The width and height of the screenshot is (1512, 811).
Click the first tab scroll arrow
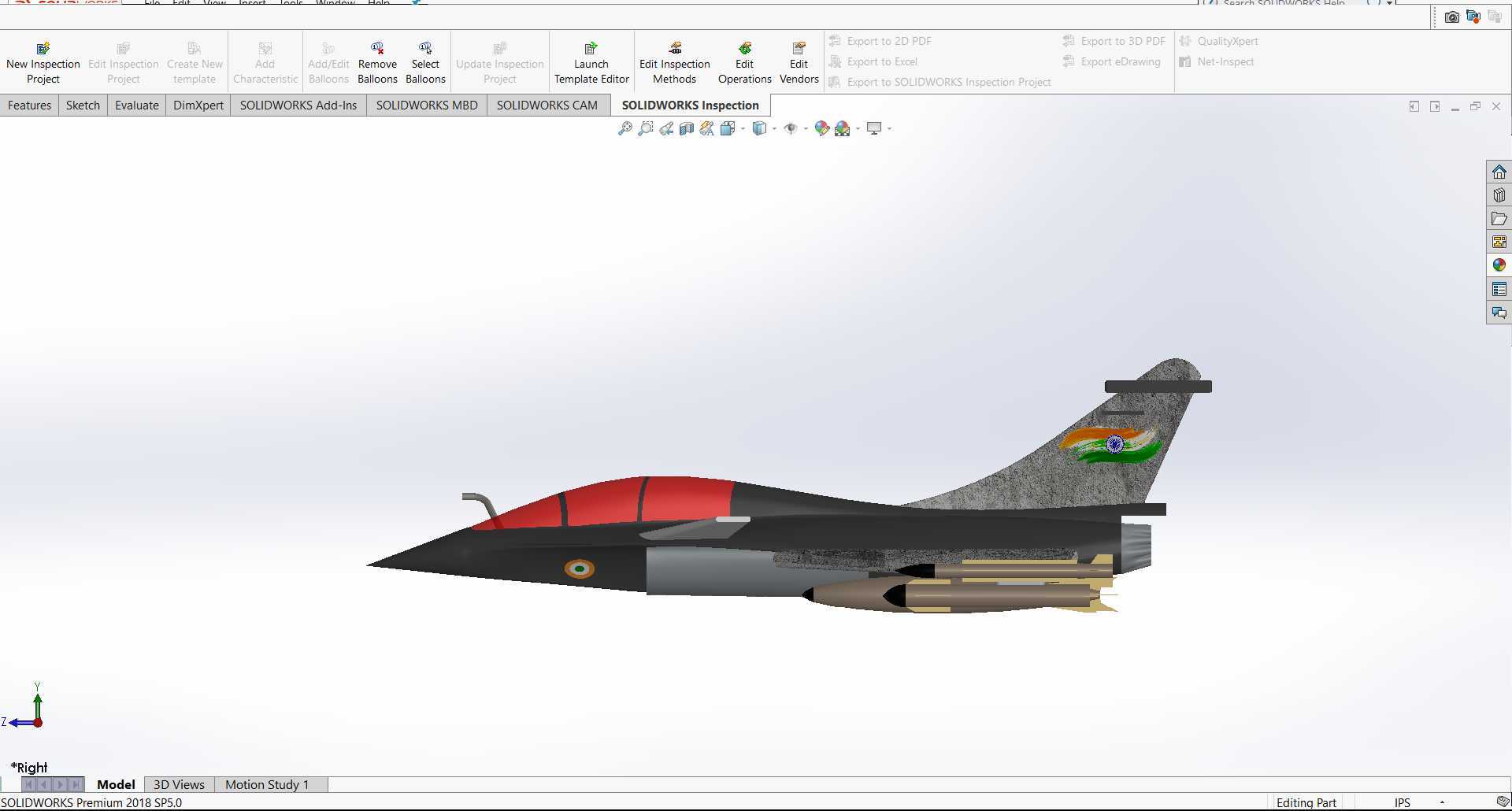pos(29,784)
